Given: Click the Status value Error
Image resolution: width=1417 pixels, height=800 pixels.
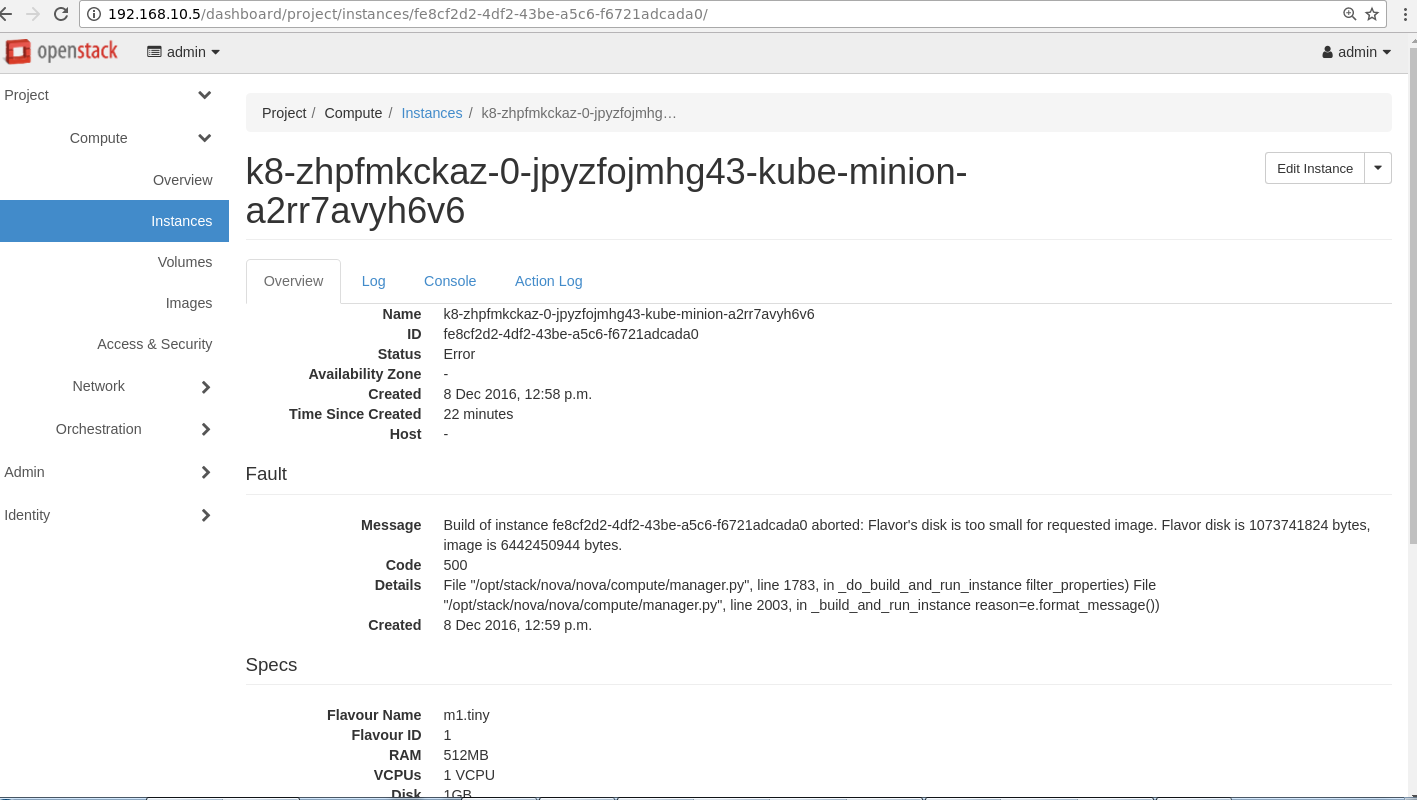Looking at the screenshot, I should 459,354.
